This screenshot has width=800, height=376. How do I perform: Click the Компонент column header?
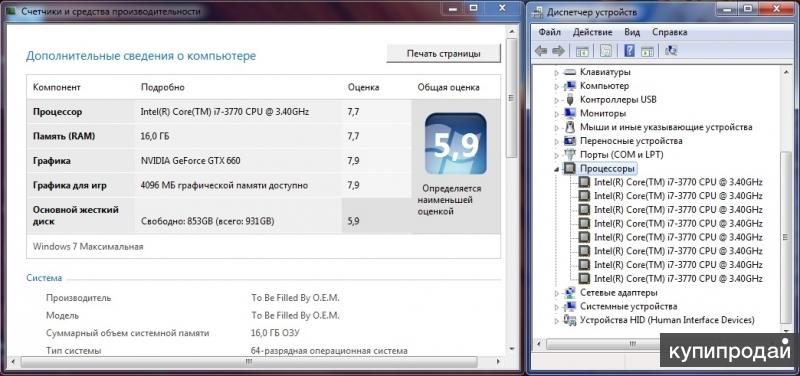pyautogui.click(x=57, y=87)
